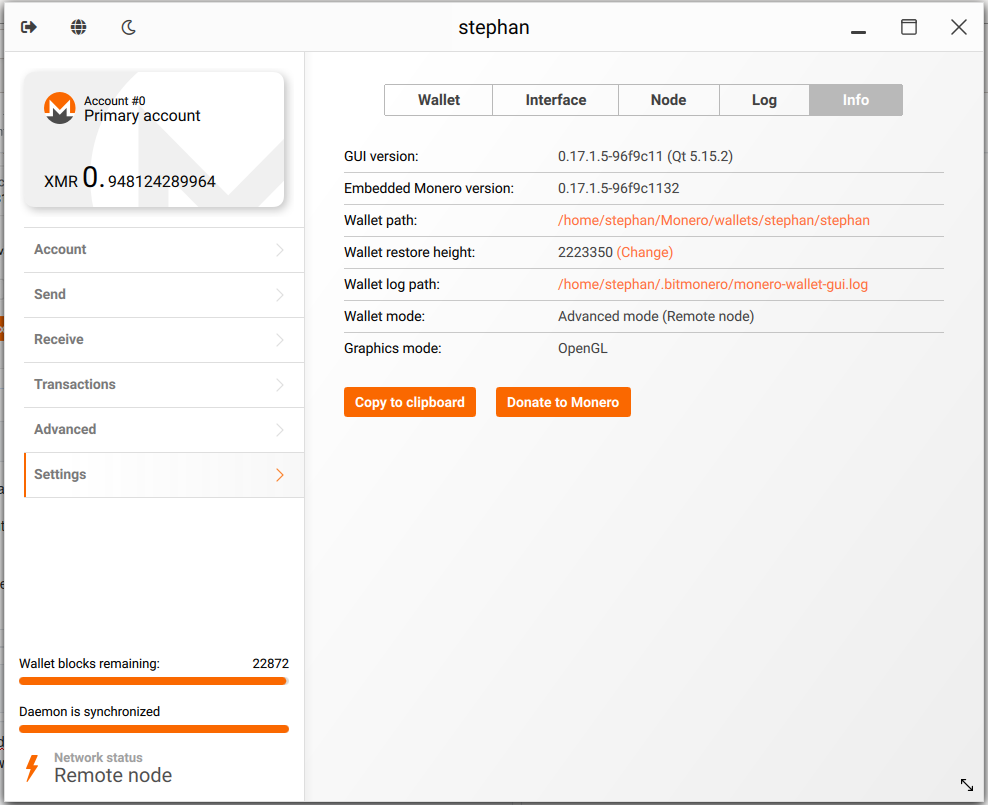Open the Interface tab
The image size is (988, 805).
pyautogui.click(x=554, y=99)
